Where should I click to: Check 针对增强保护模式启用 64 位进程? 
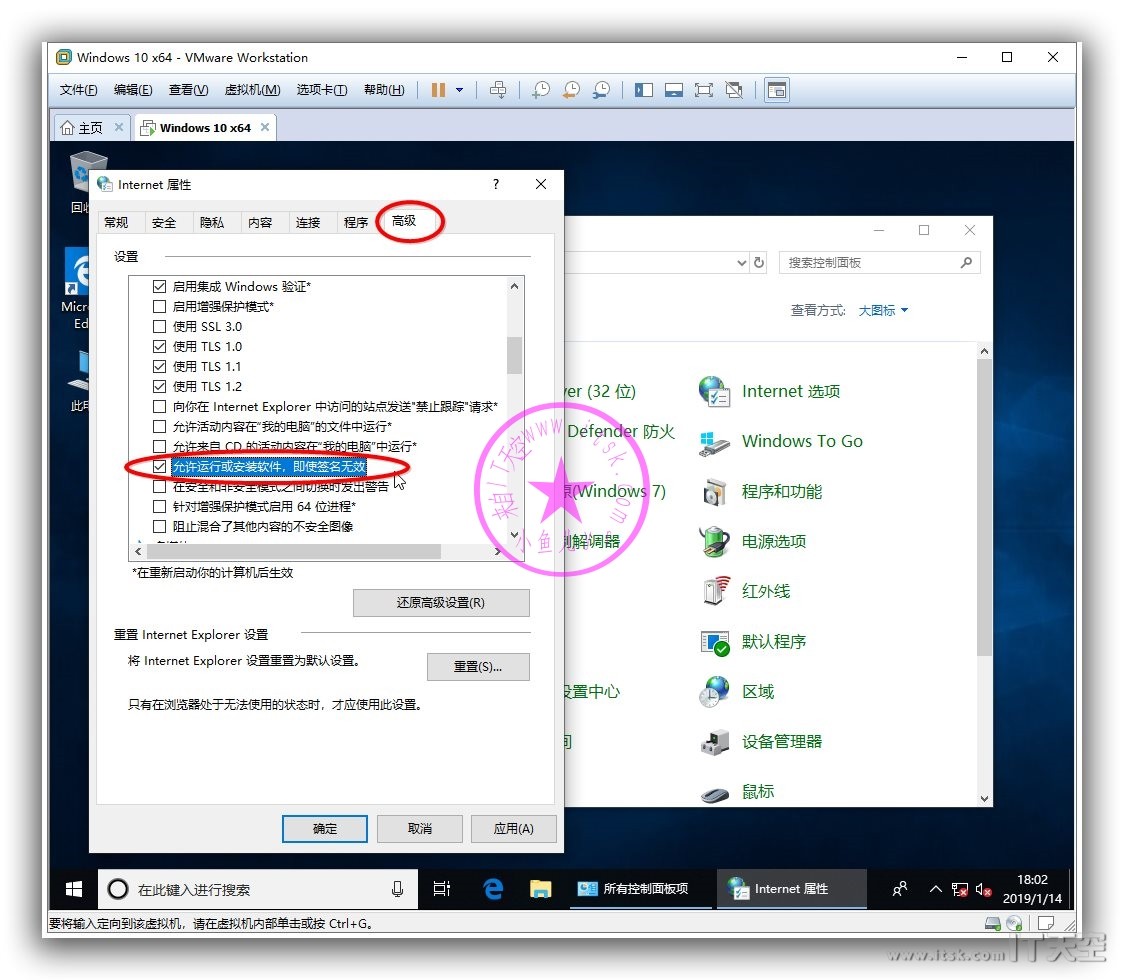tap(159, 507)
